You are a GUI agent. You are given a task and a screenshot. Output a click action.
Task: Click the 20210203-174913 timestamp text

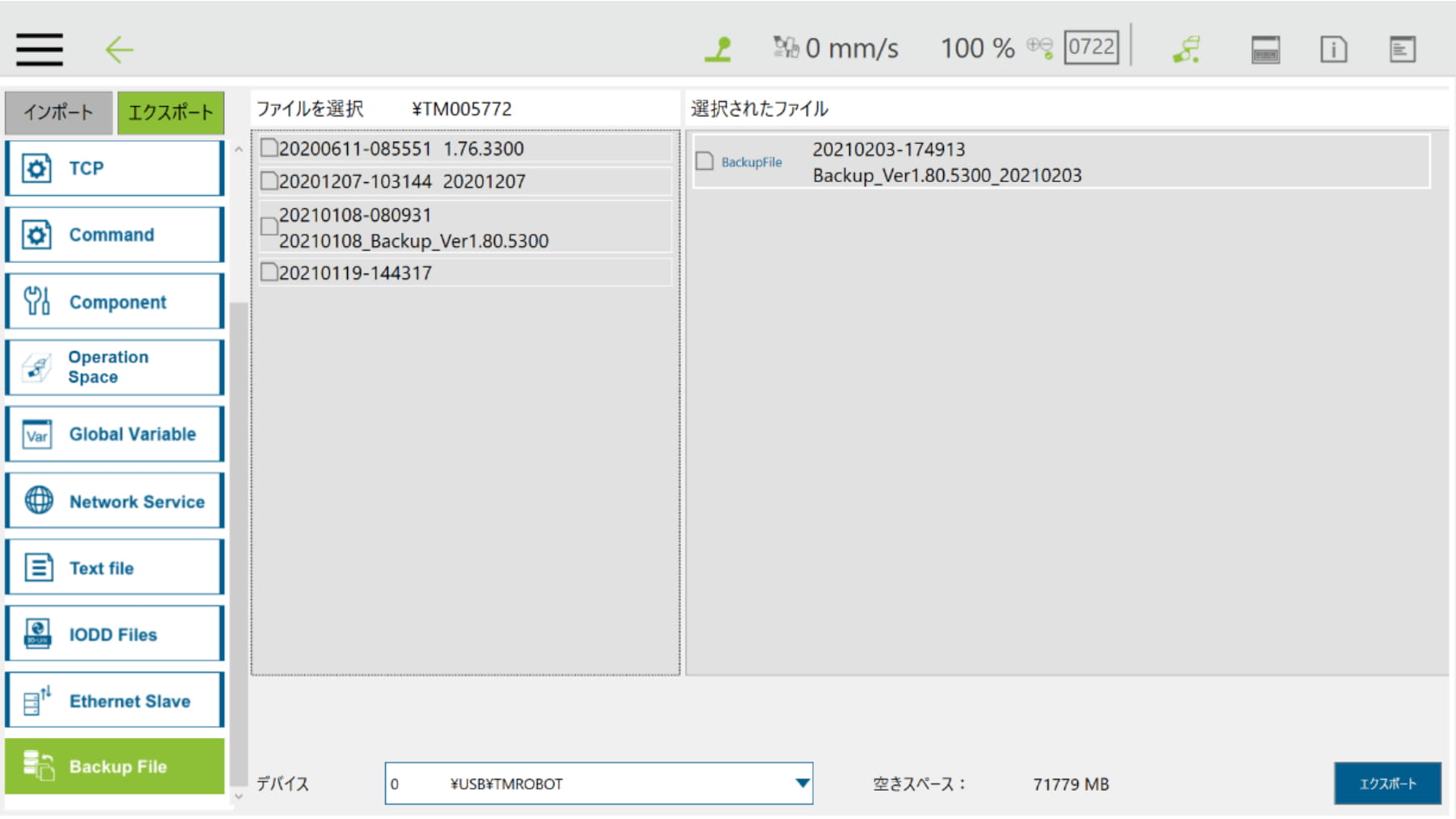click(889, 150)
